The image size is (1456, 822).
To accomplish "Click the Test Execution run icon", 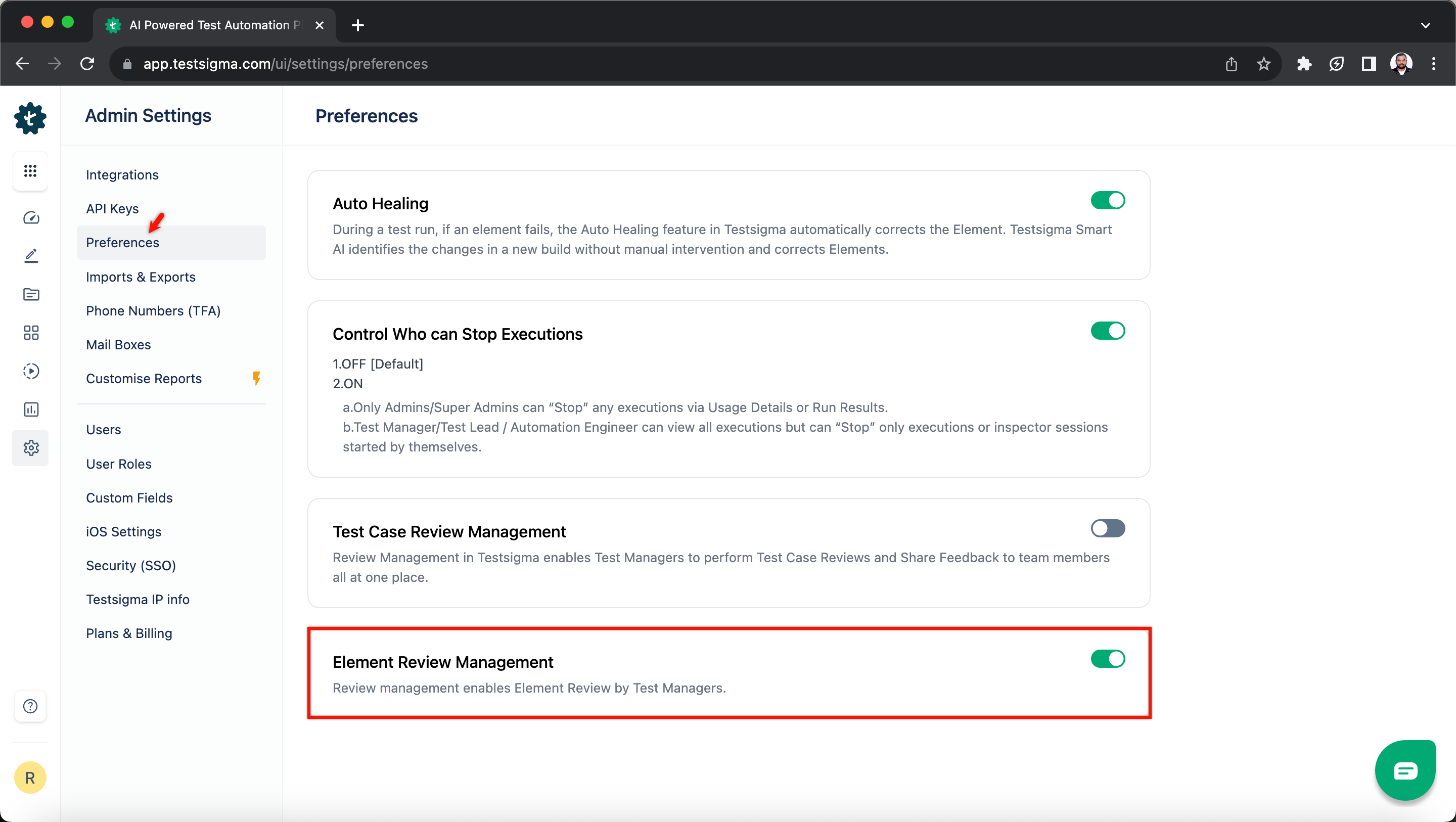I will pos(30,371).
